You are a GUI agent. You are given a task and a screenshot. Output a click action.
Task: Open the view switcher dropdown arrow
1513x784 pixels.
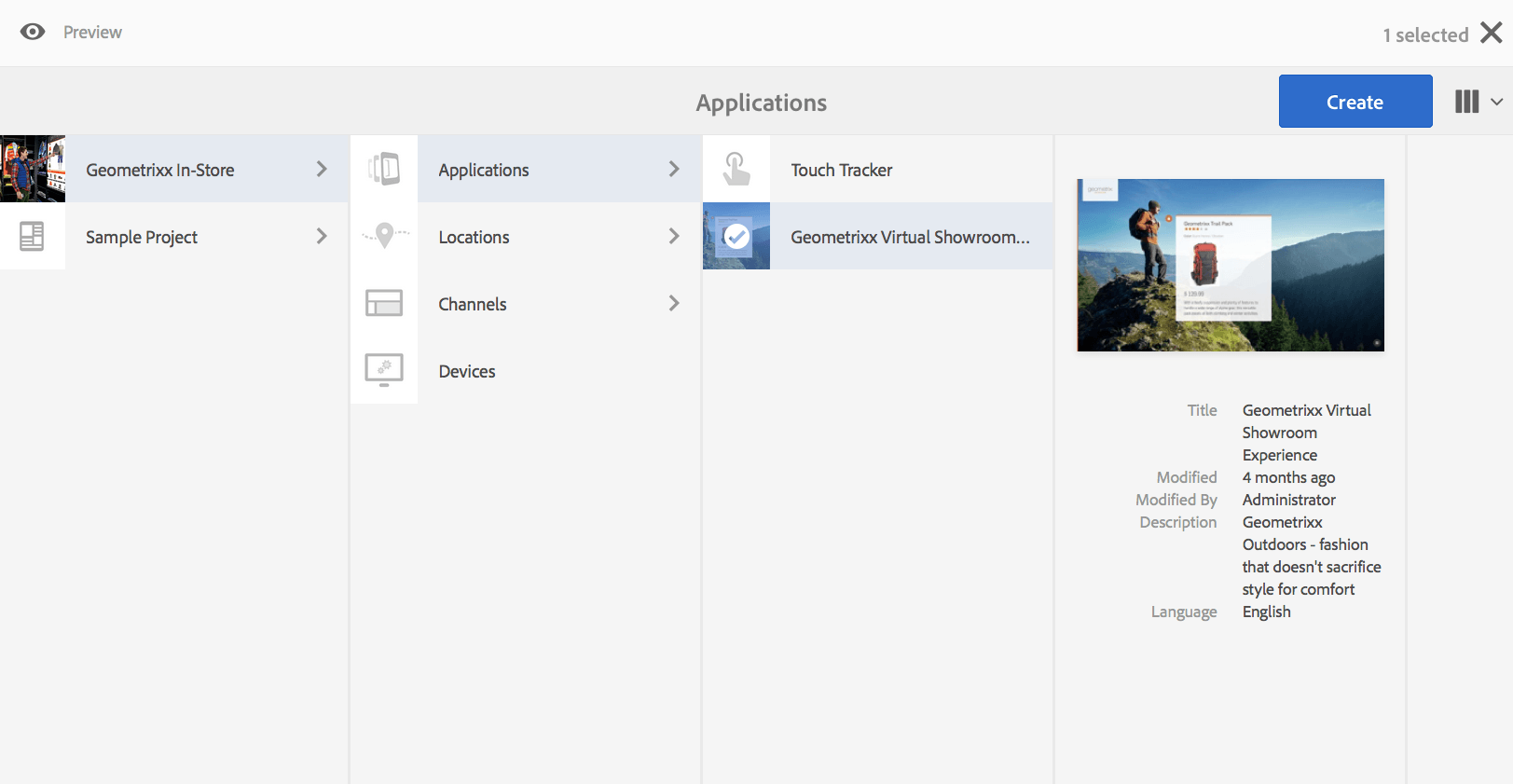coord(1496,102)
